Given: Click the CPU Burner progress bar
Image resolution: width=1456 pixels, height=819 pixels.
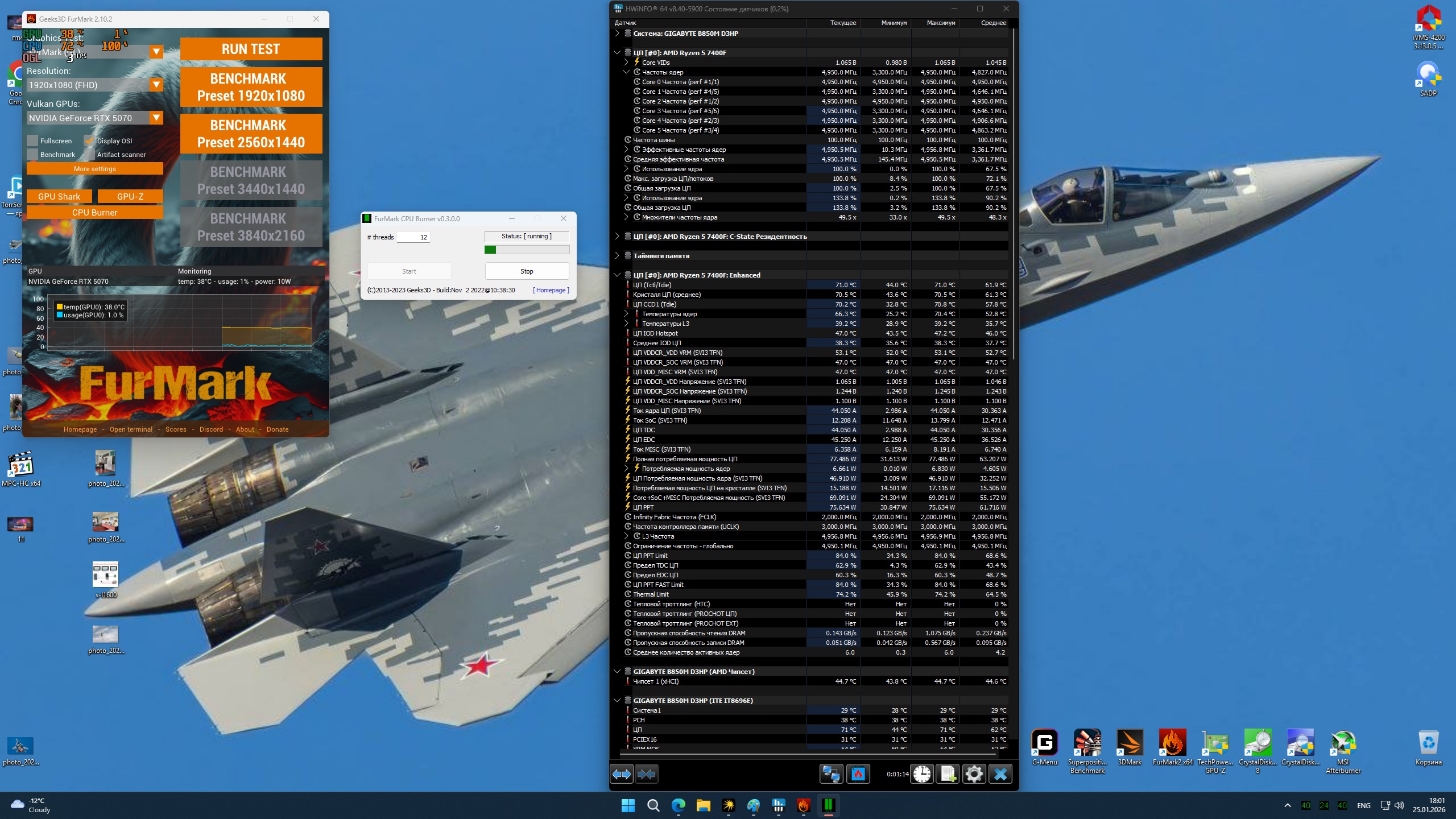Looking at the screenshot, I should point(527,250).
